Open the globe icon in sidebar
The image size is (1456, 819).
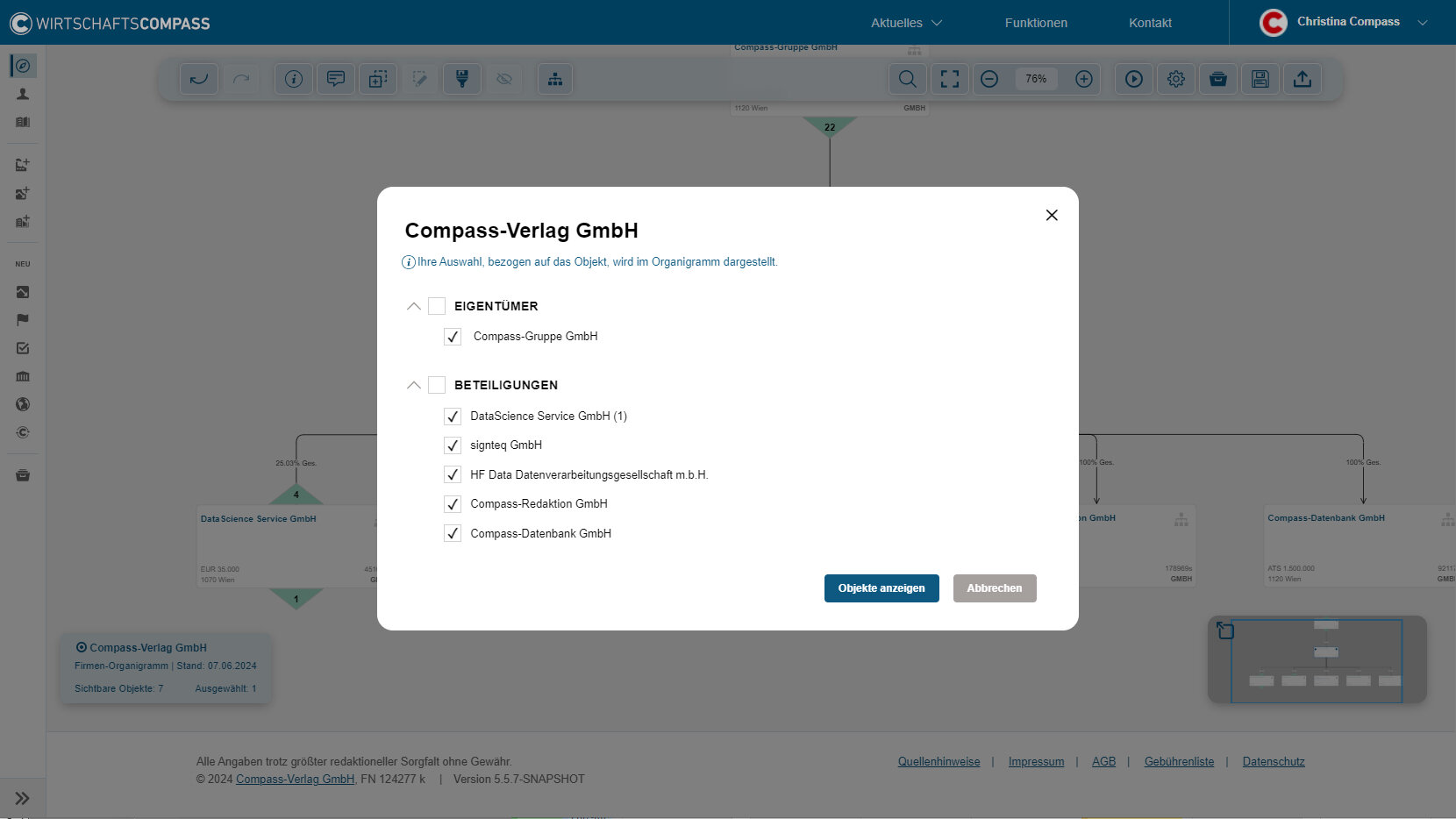tap(23, 404)
